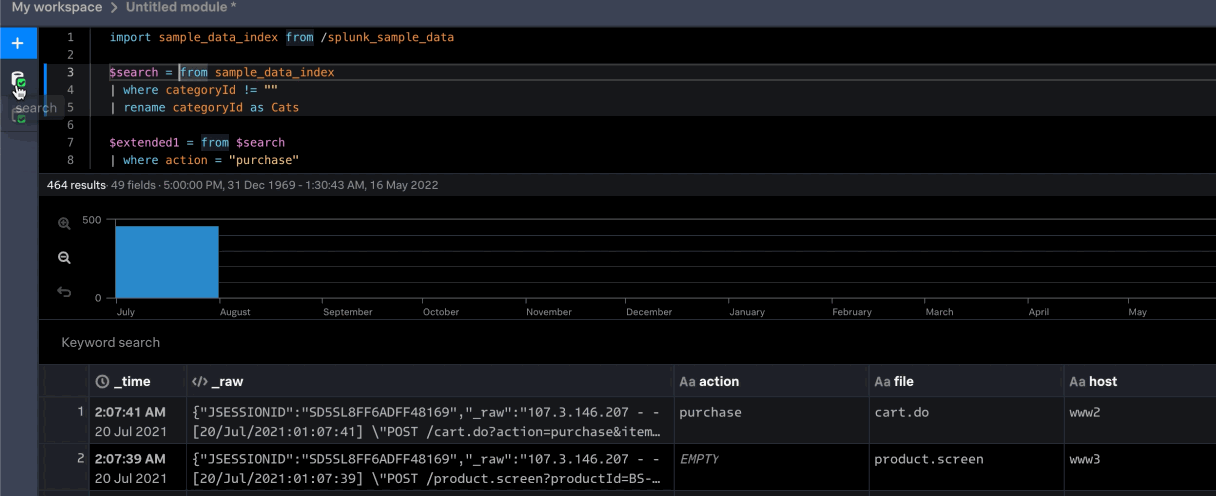The width and height of the screenshot is (1216, 496).
Task: Click the Untitled module breadcrumb
Action: [x=181, y=8]
